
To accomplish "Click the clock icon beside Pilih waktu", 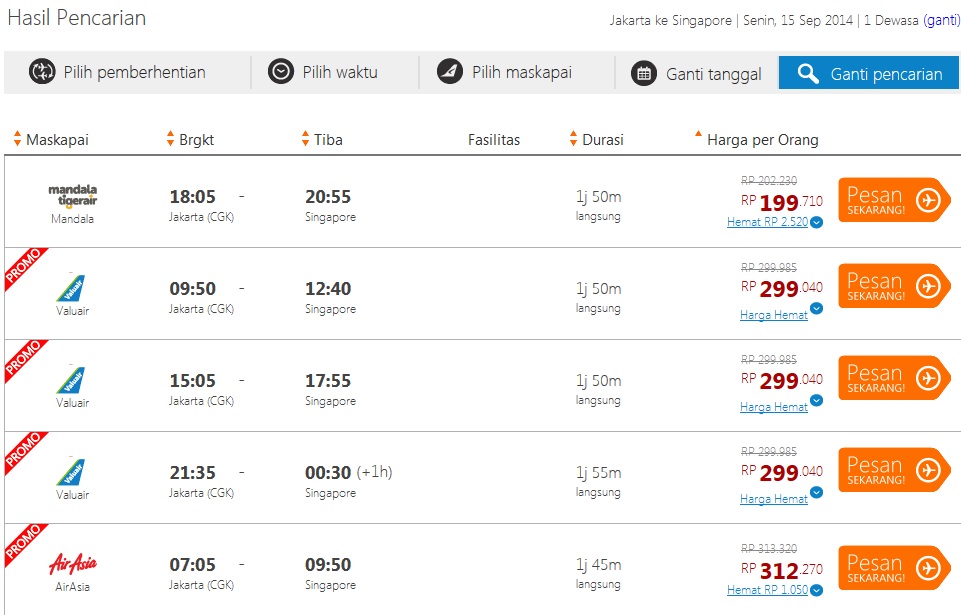I will (x=281, y=72).
